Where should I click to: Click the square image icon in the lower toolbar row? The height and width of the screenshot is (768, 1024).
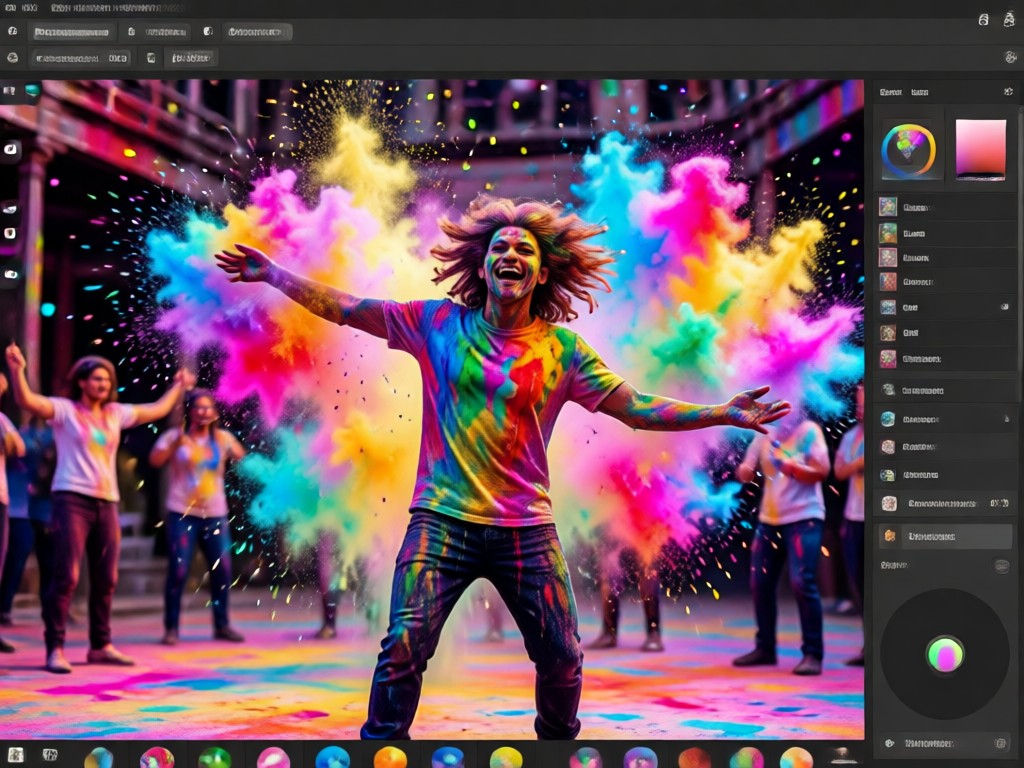coord(151,58)
